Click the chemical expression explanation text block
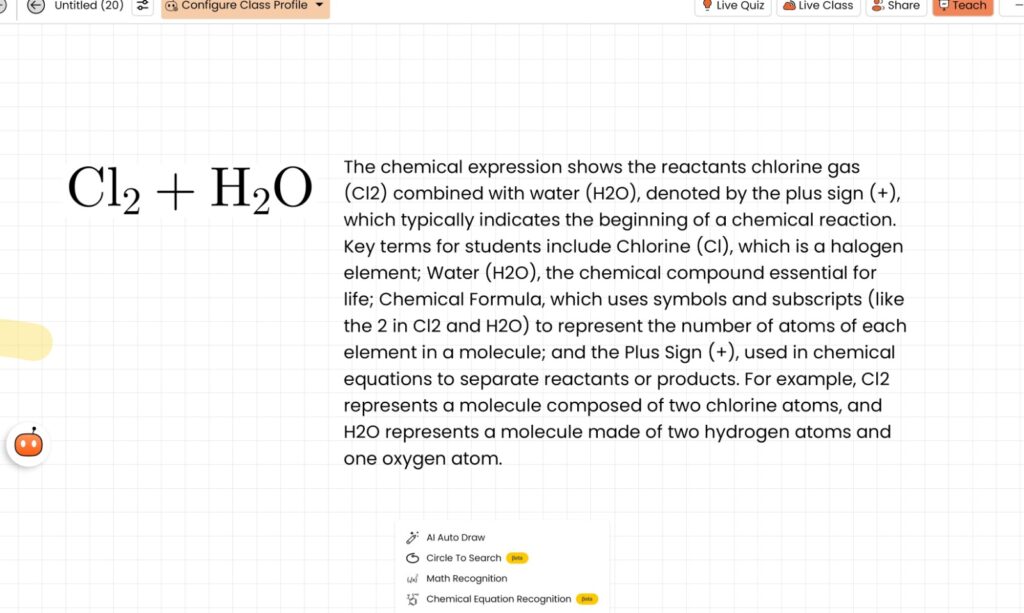The image size is (1024, 613). 624,312
